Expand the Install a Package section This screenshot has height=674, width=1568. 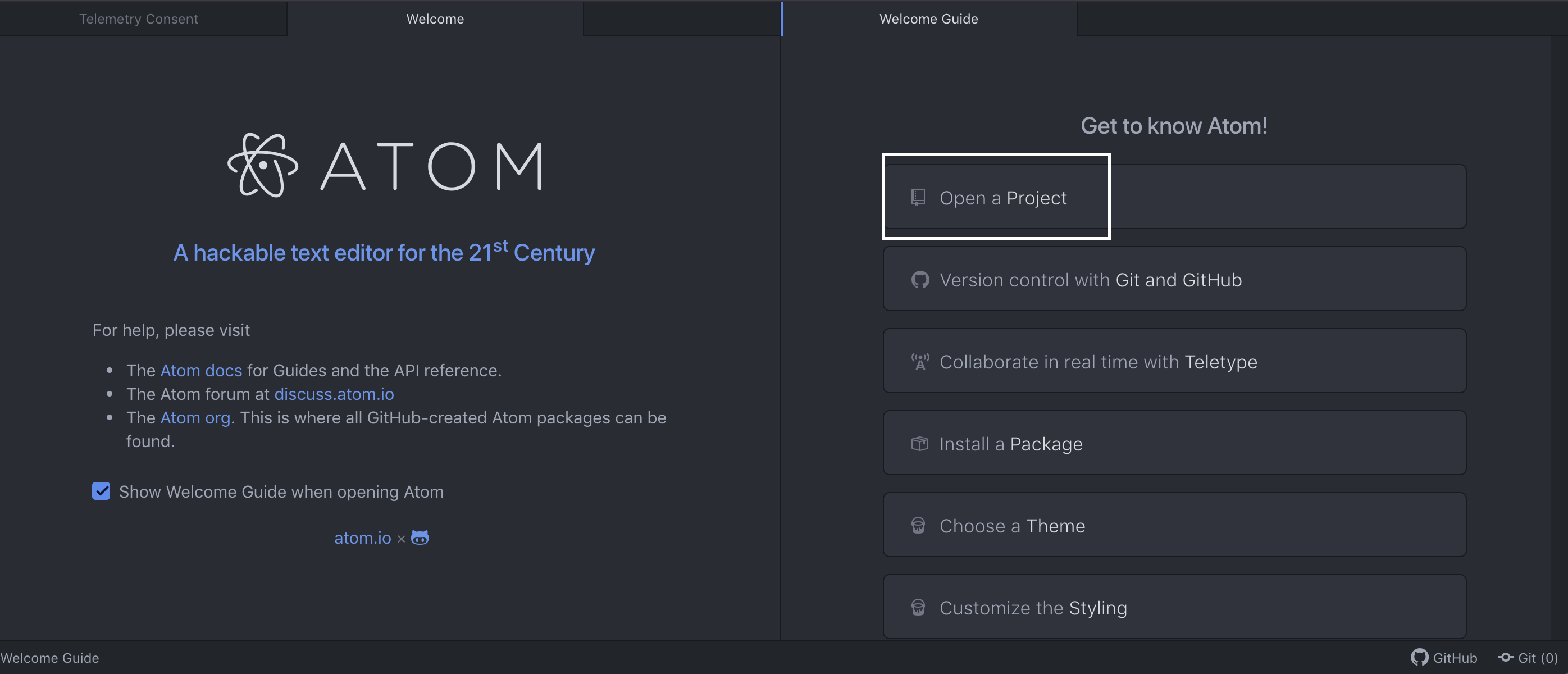click(x=1174, y=443)
